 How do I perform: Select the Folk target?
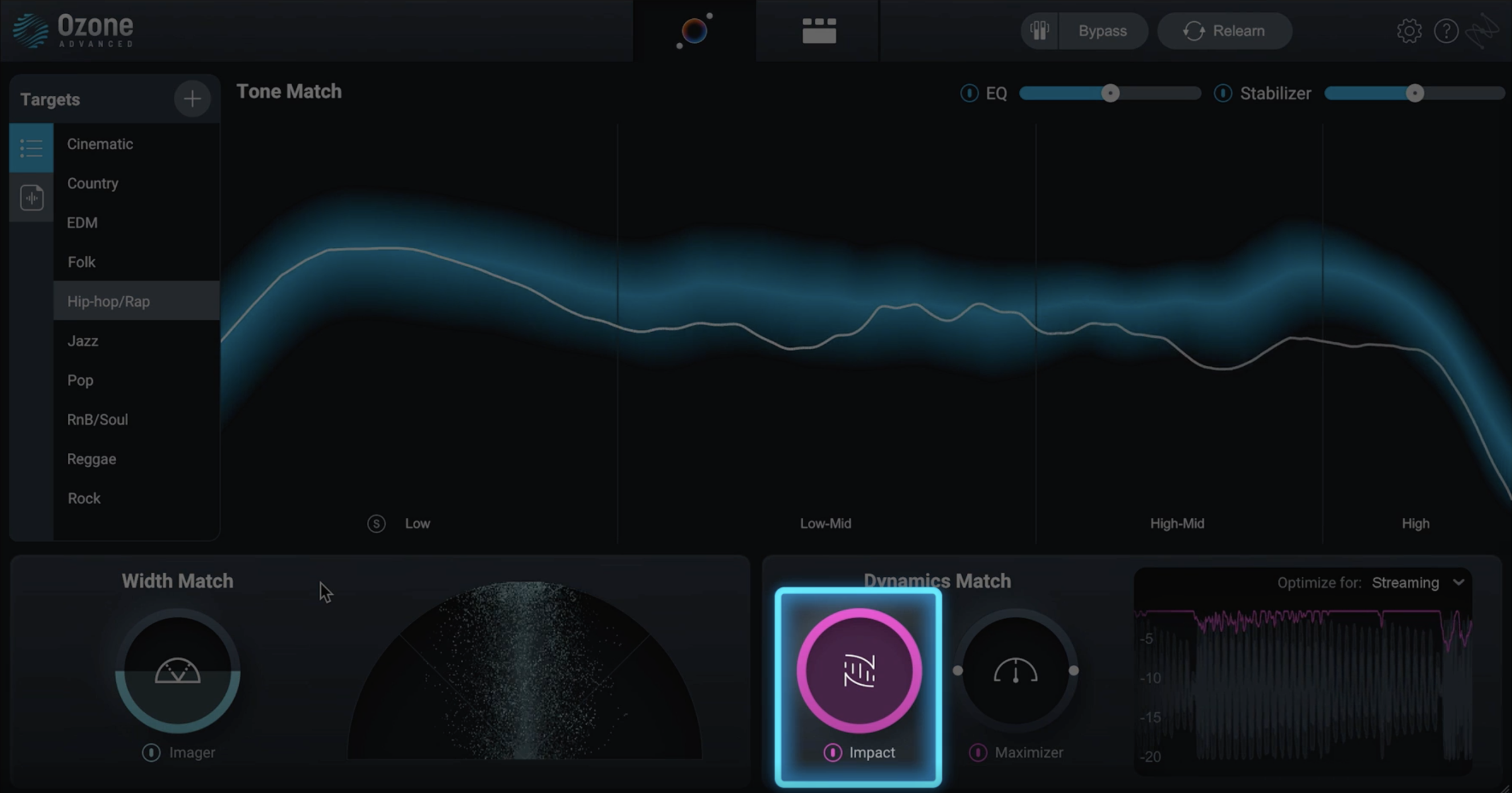pos(136,262)
